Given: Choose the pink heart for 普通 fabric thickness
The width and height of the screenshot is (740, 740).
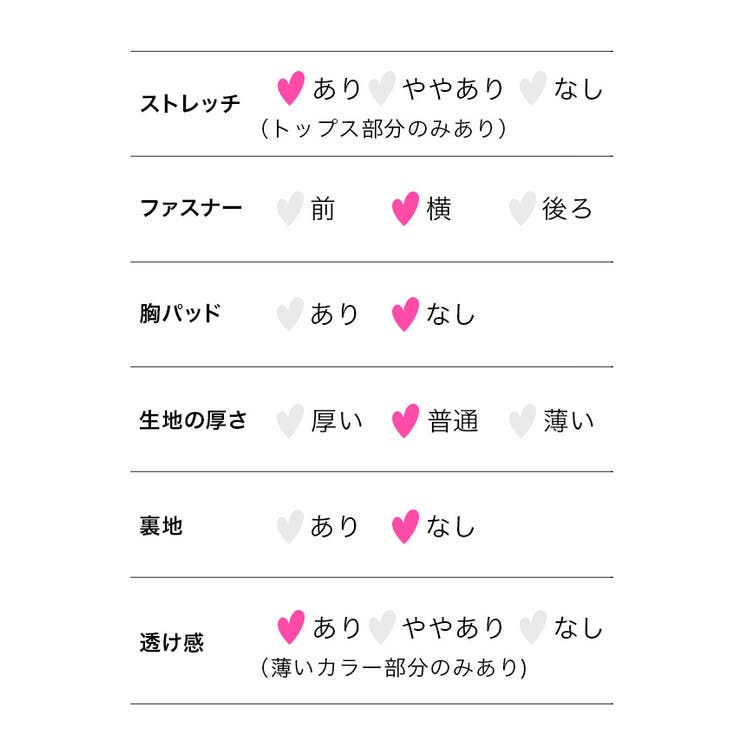Looking at the screenshot, I should click(x=405, y=420).
